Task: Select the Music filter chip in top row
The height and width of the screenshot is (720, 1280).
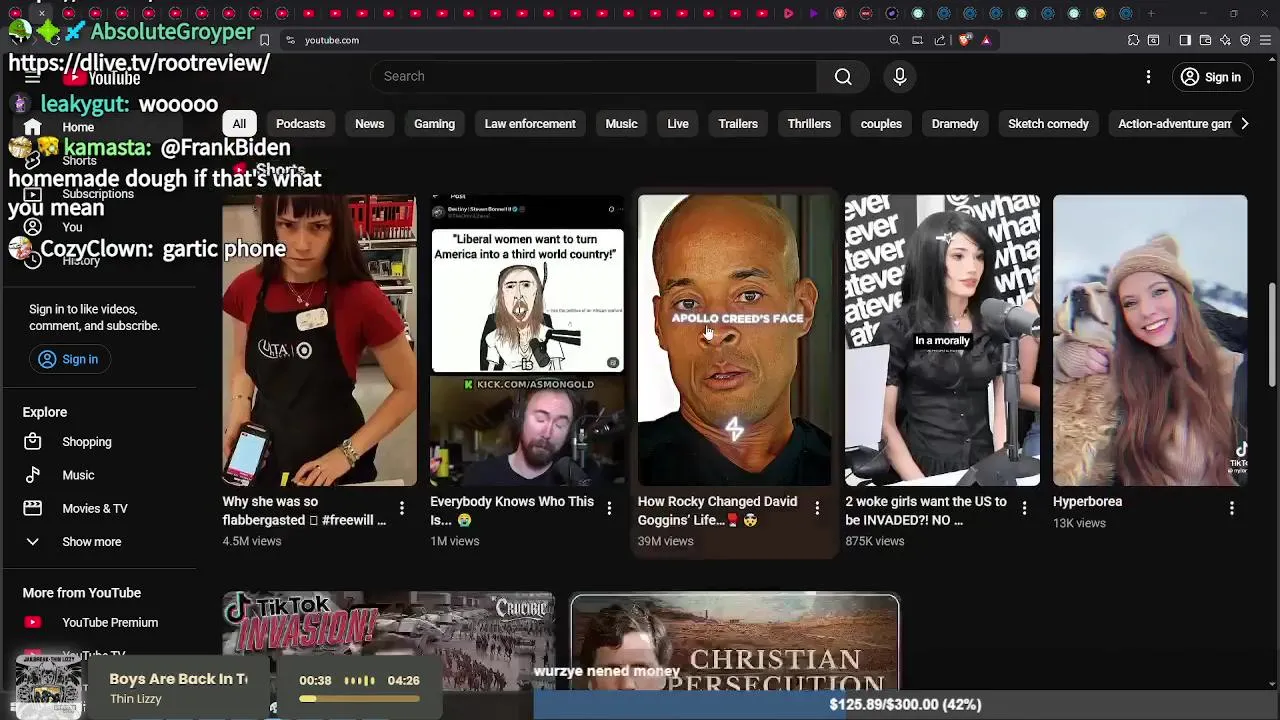Action: [621, 124]
